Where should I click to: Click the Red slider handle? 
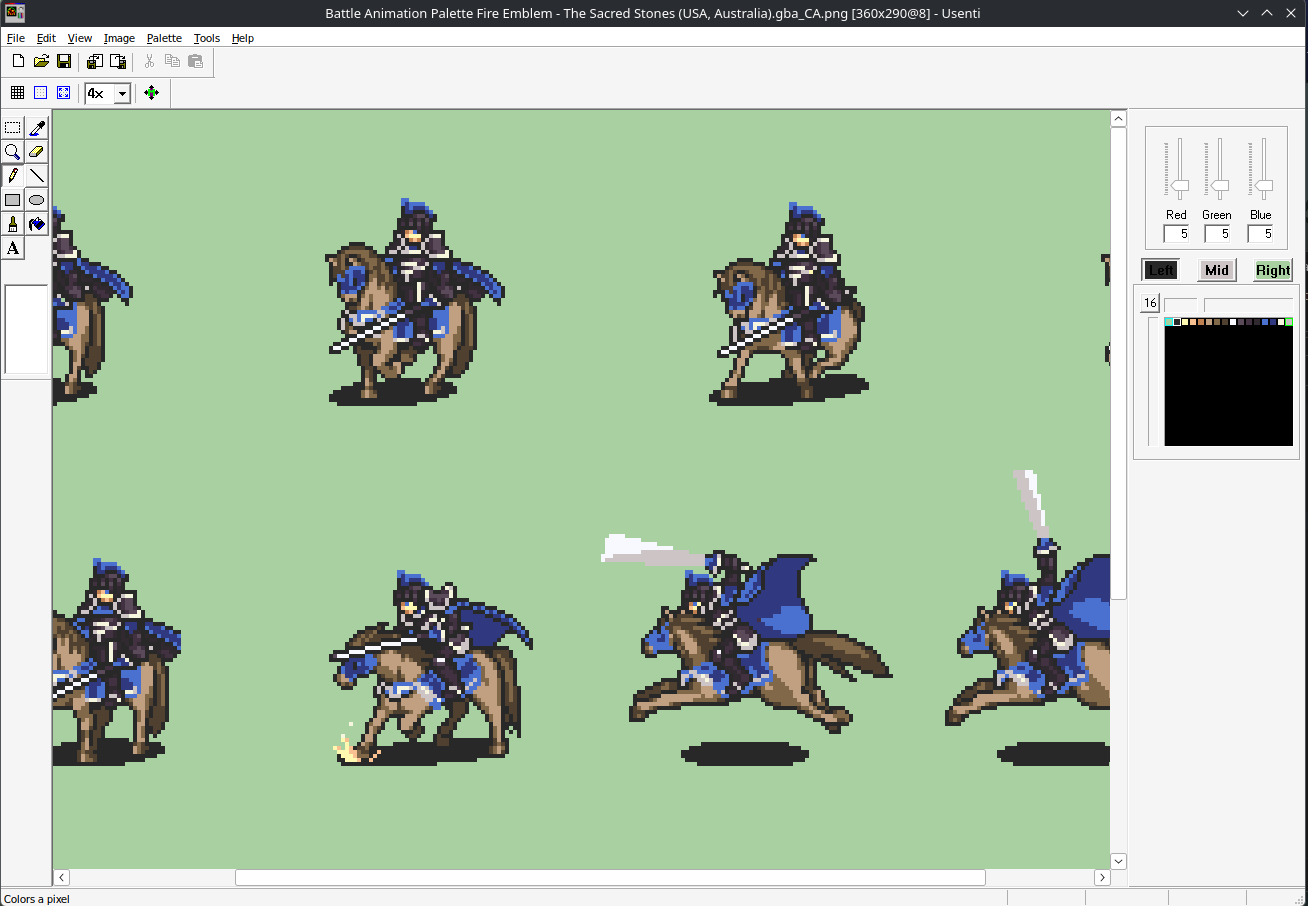[1180, 186]
